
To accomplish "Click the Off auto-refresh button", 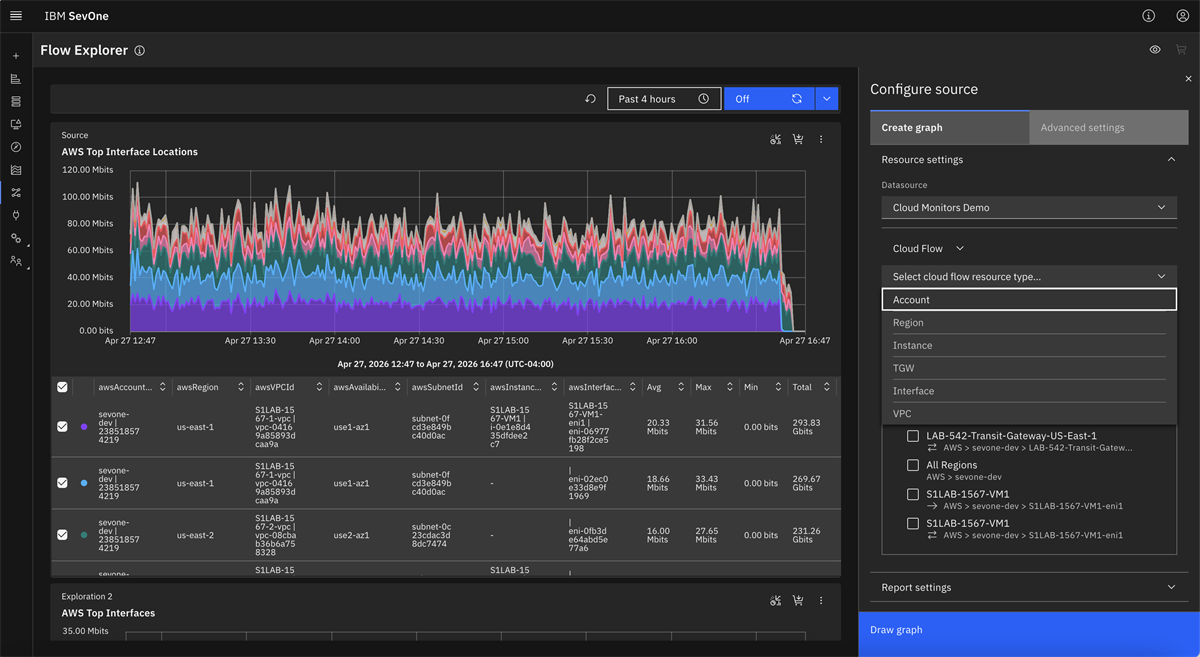I will [769, 99].
